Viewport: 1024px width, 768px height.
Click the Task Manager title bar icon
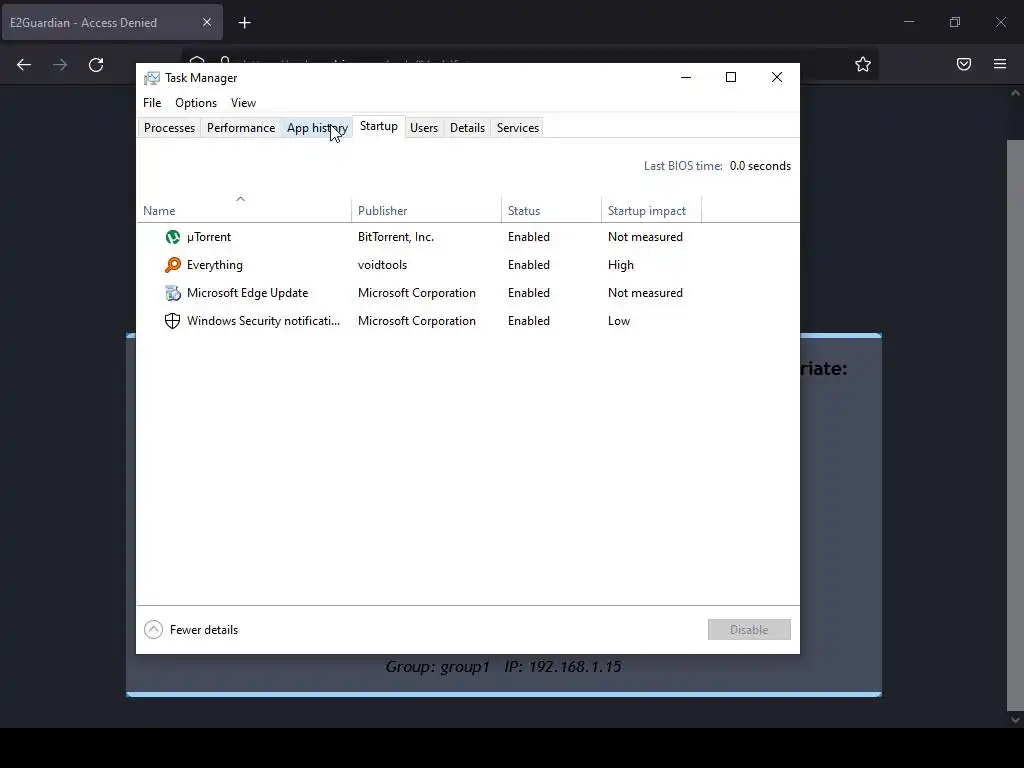pos(152,78)
